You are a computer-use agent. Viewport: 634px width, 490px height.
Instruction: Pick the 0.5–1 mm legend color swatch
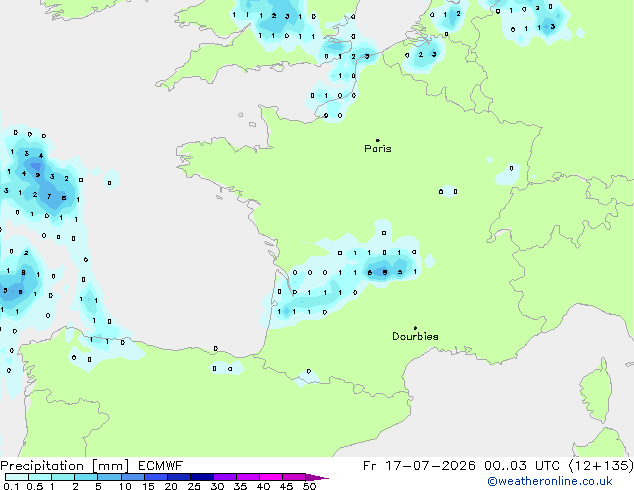coord(40,477)
